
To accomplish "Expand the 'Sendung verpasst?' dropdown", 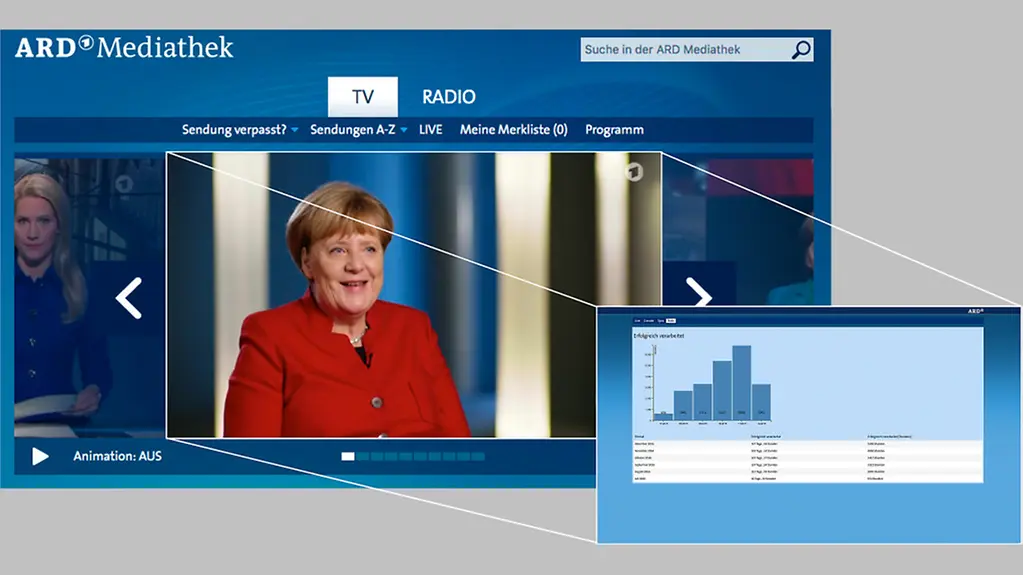I will [239, 130].
